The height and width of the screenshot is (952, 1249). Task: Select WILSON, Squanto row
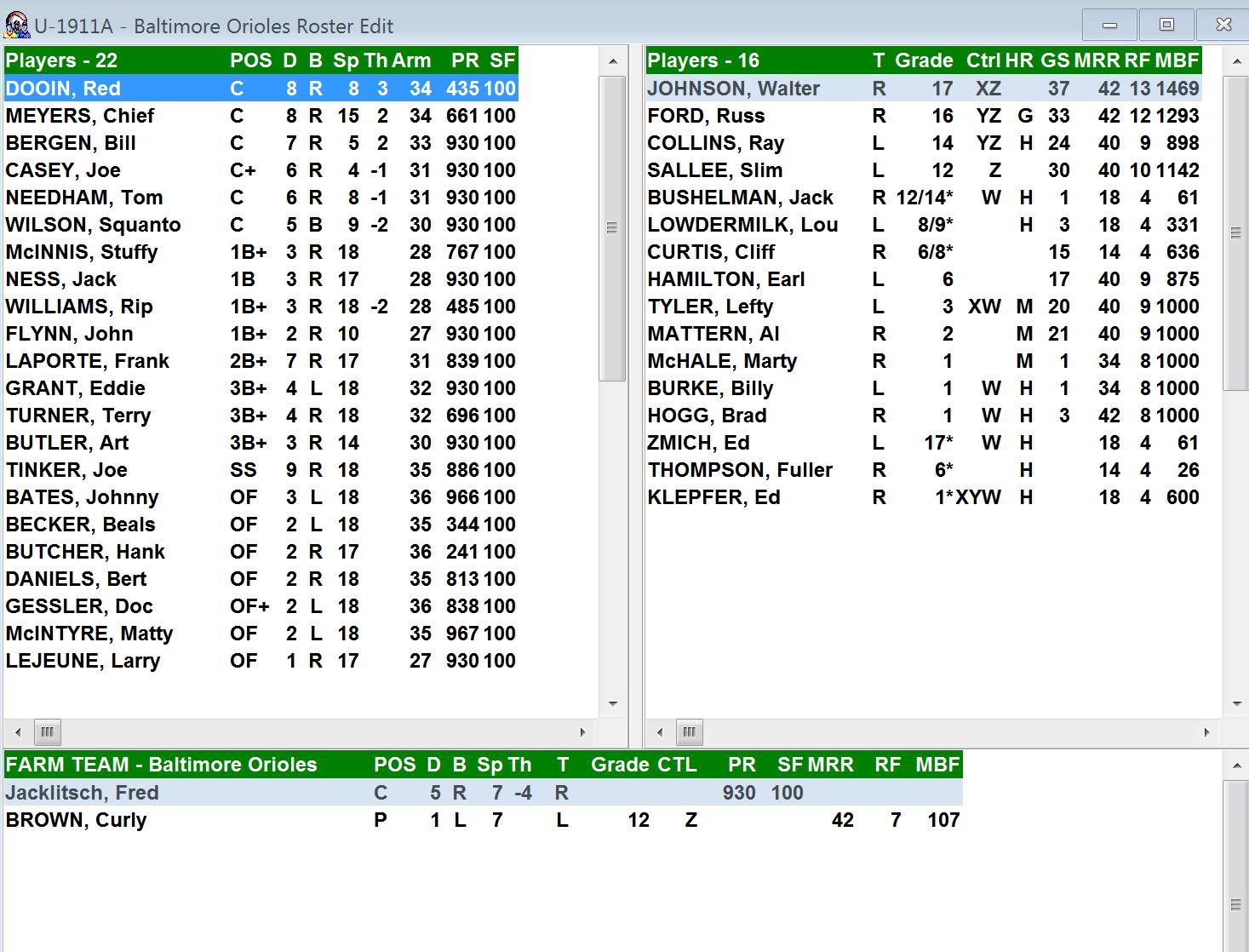pos(261,225)
